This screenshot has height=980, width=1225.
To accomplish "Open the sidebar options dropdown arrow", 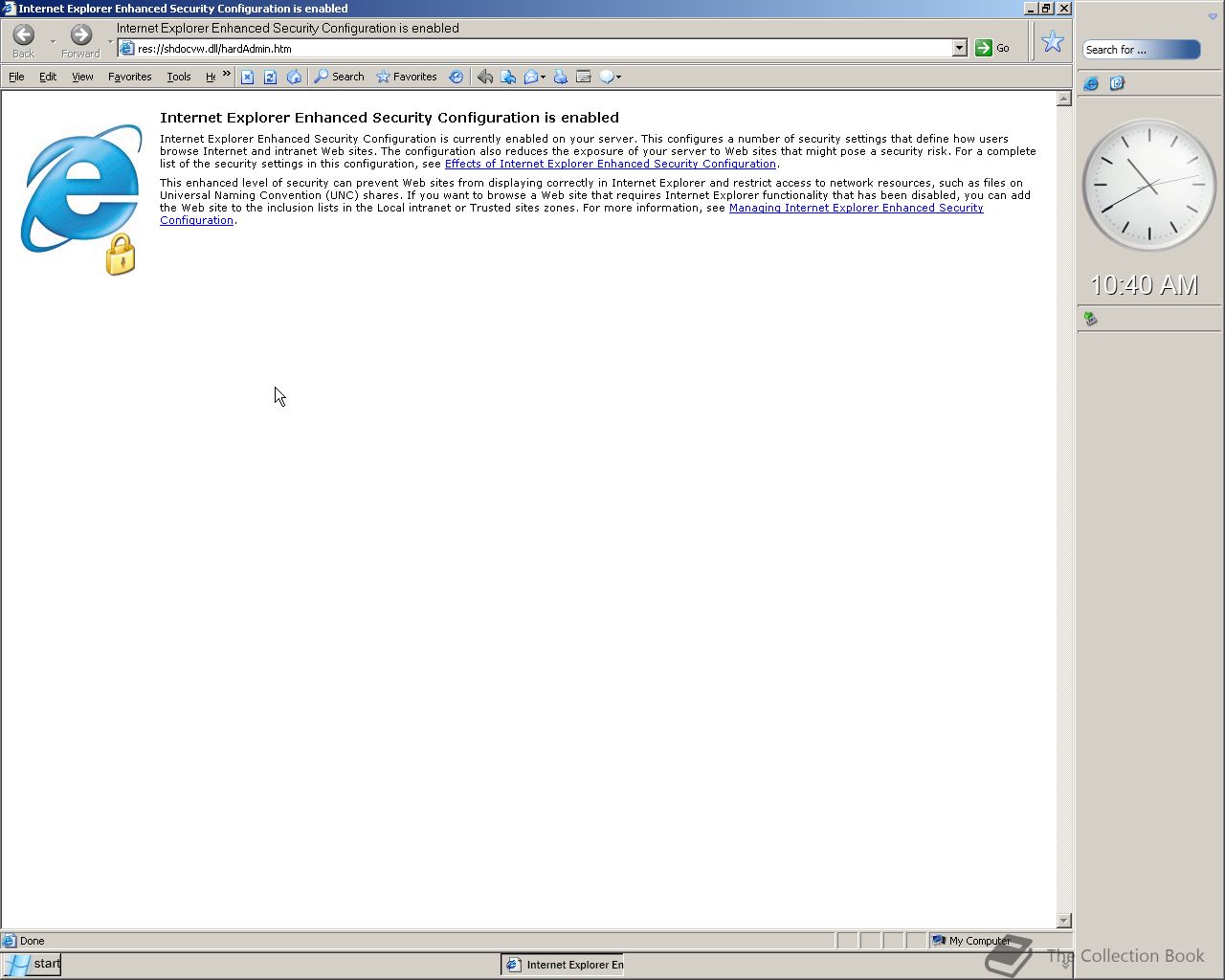I will pyautogui.click(x=1213, y=16).
